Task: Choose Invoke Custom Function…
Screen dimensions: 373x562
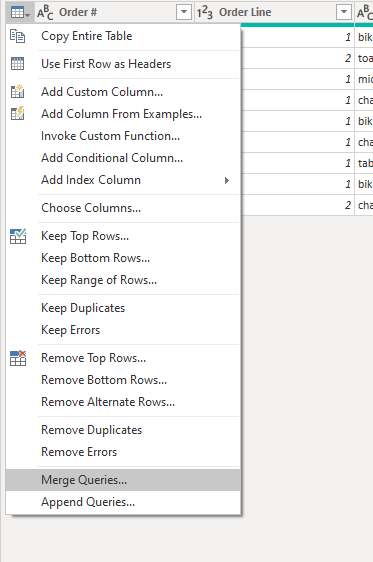Action: tap(123, 136)
